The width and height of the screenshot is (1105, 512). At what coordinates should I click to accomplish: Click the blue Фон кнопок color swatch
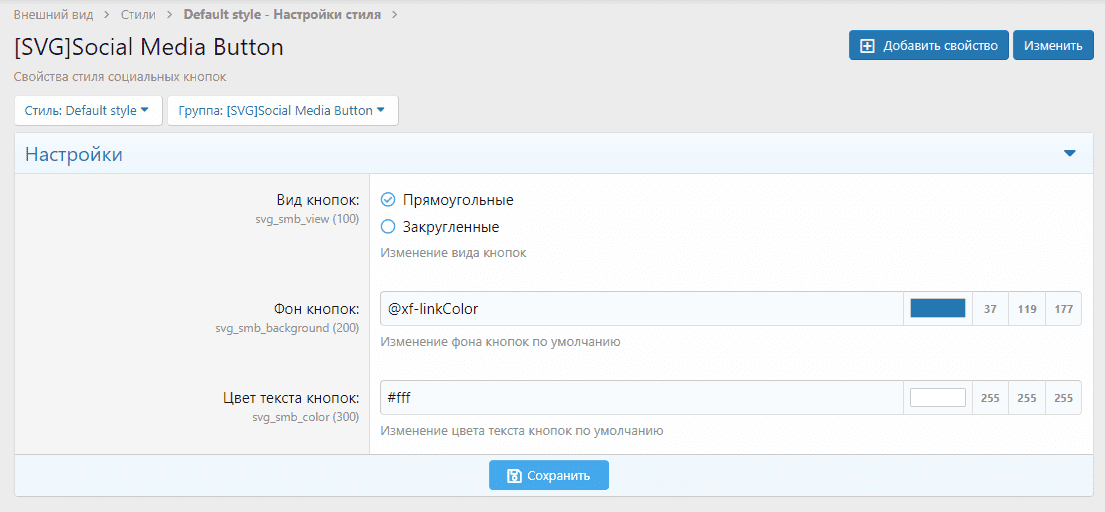(x=937, y=309)
